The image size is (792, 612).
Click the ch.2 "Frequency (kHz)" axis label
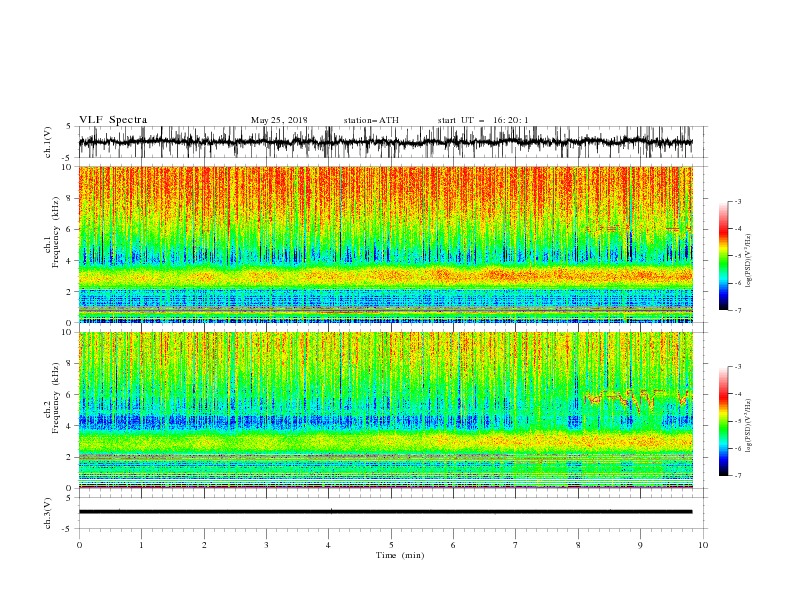click(56, 398)
